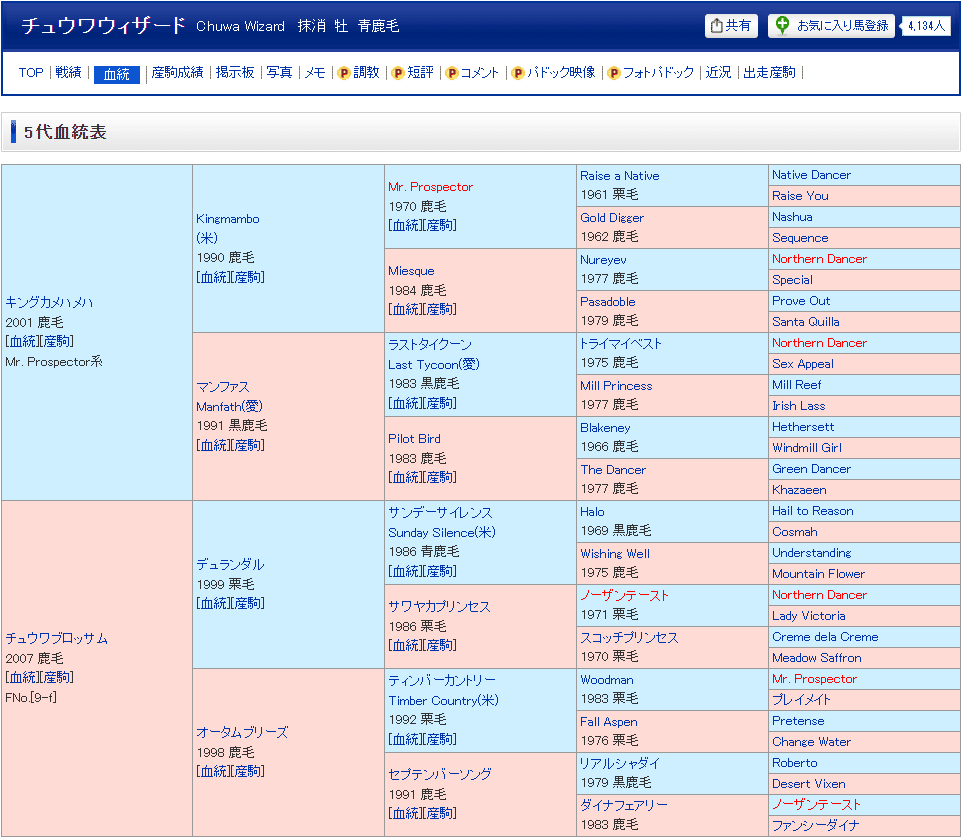Open Blakeney link
Viewport: 961px width, 838px height.
tap(605, 428)
